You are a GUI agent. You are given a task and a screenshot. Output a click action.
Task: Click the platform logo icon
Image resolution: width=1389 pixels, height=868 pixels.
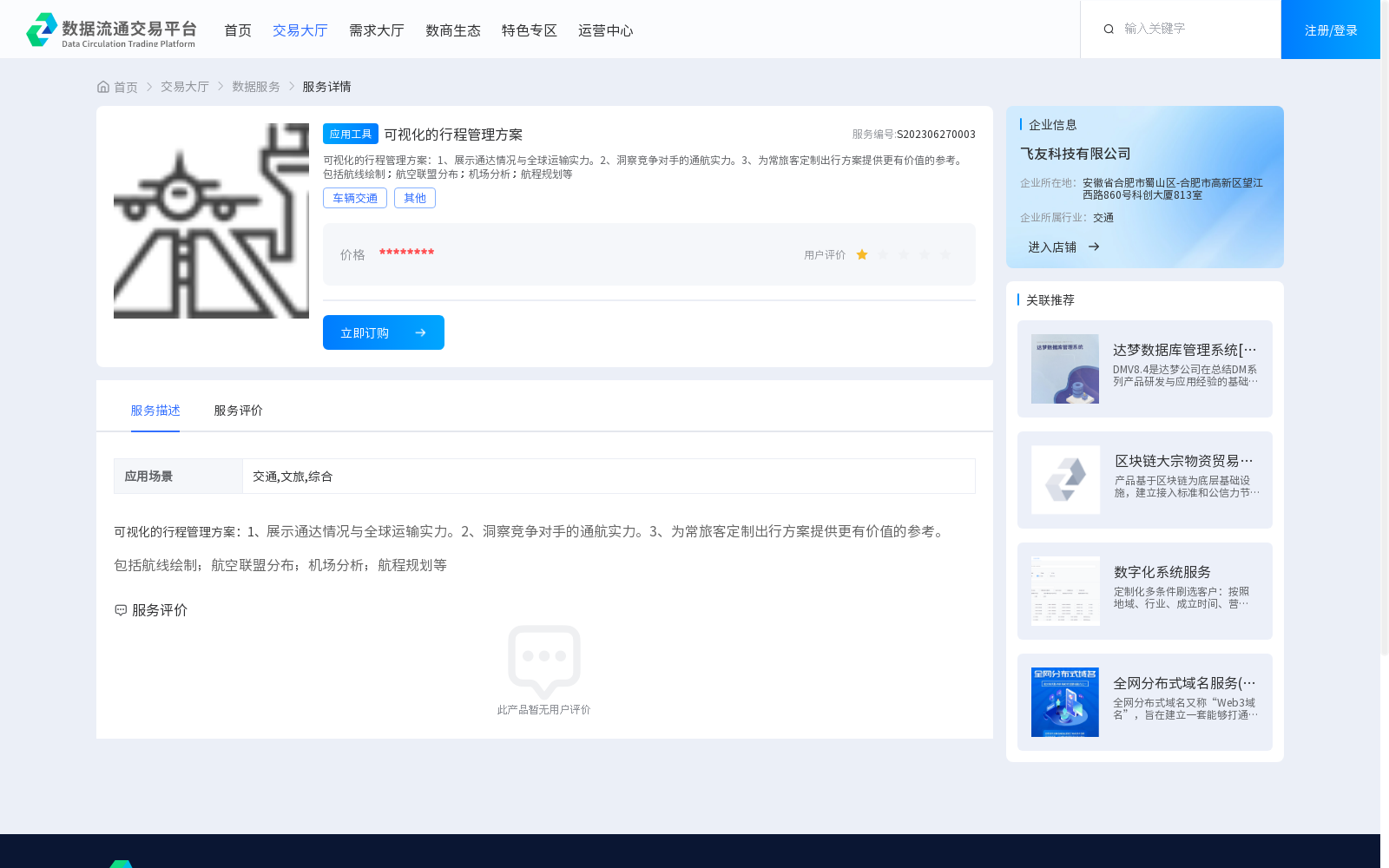coord(42,30)
